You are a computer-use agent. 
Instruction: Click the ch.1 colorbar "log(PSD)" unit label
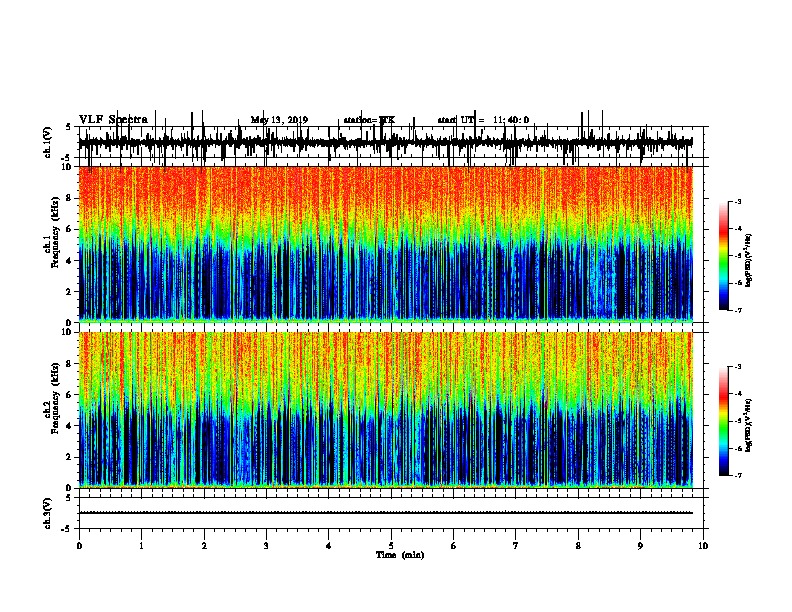tap(749, 261)
